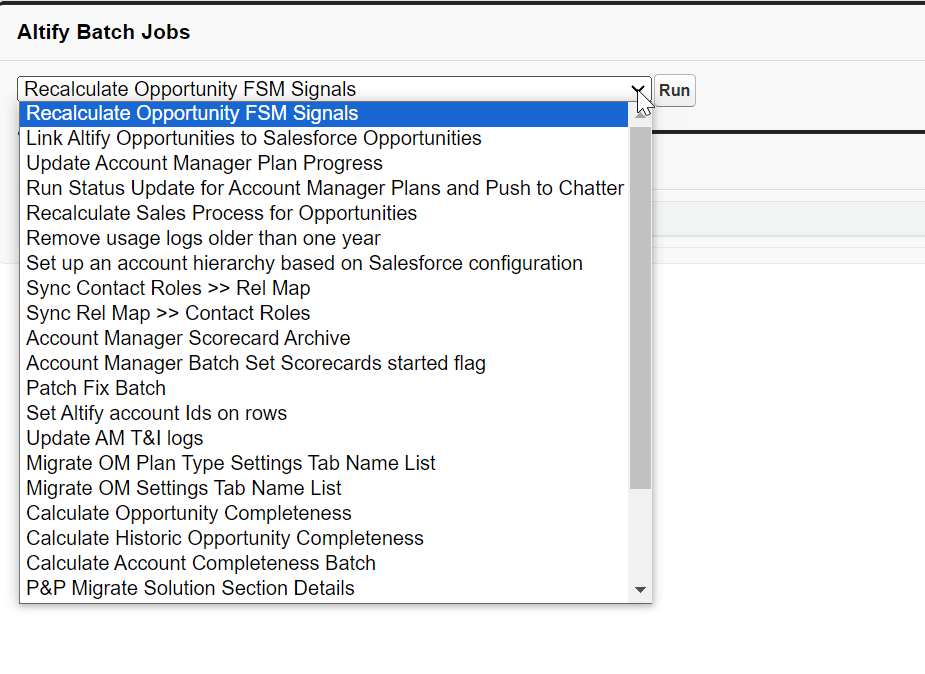
Task: Choose Update AM T&I logs
Action: pos(324,438)
